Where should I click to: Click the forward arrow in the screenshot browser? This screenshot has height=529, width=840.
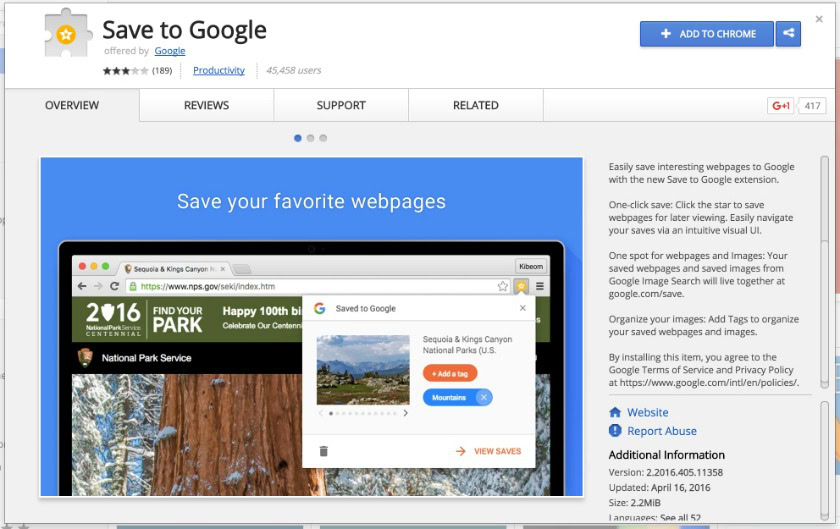(x=98, y=286)
